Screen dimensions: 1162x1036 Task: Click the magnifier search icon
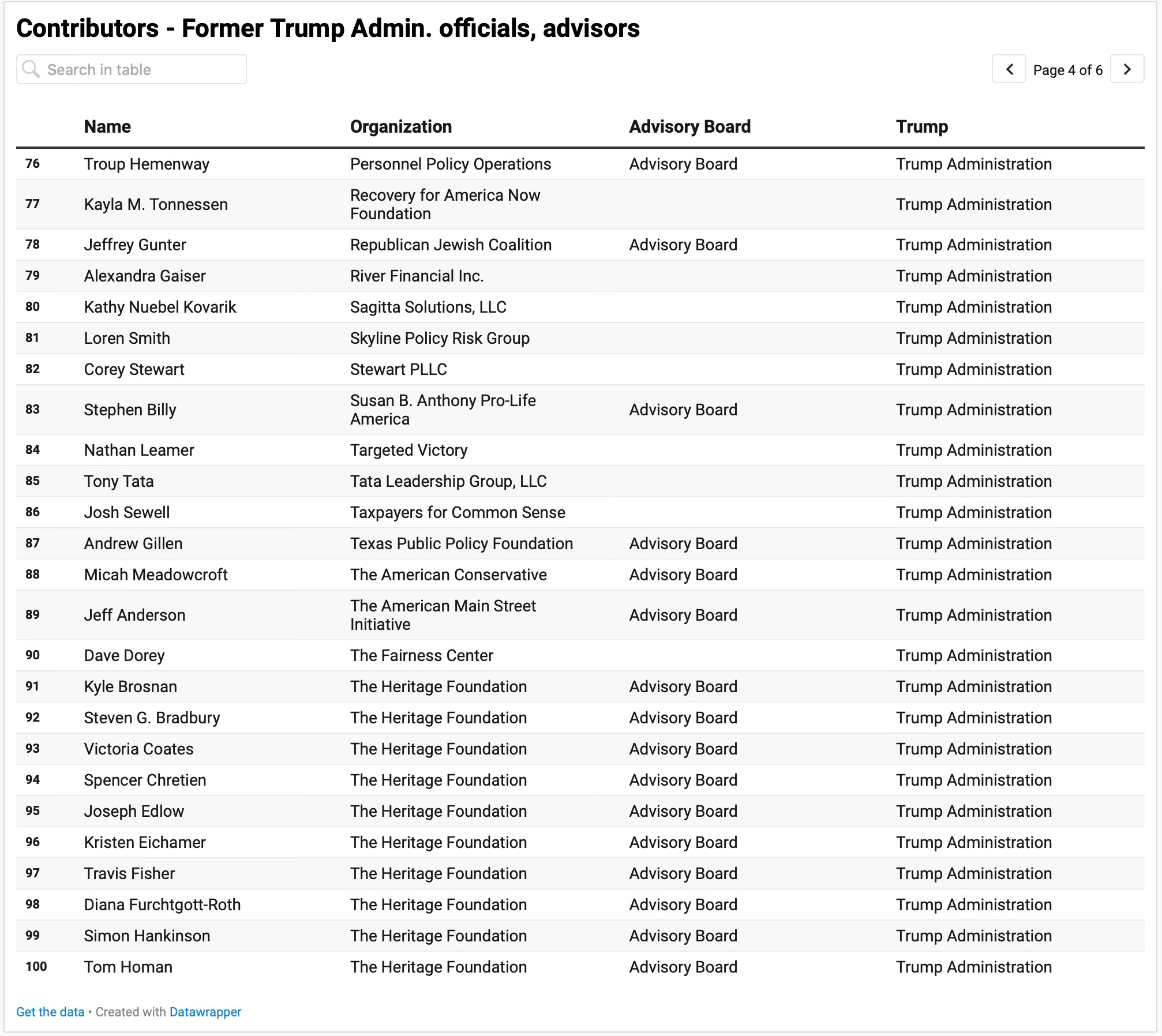pos(31,69)
